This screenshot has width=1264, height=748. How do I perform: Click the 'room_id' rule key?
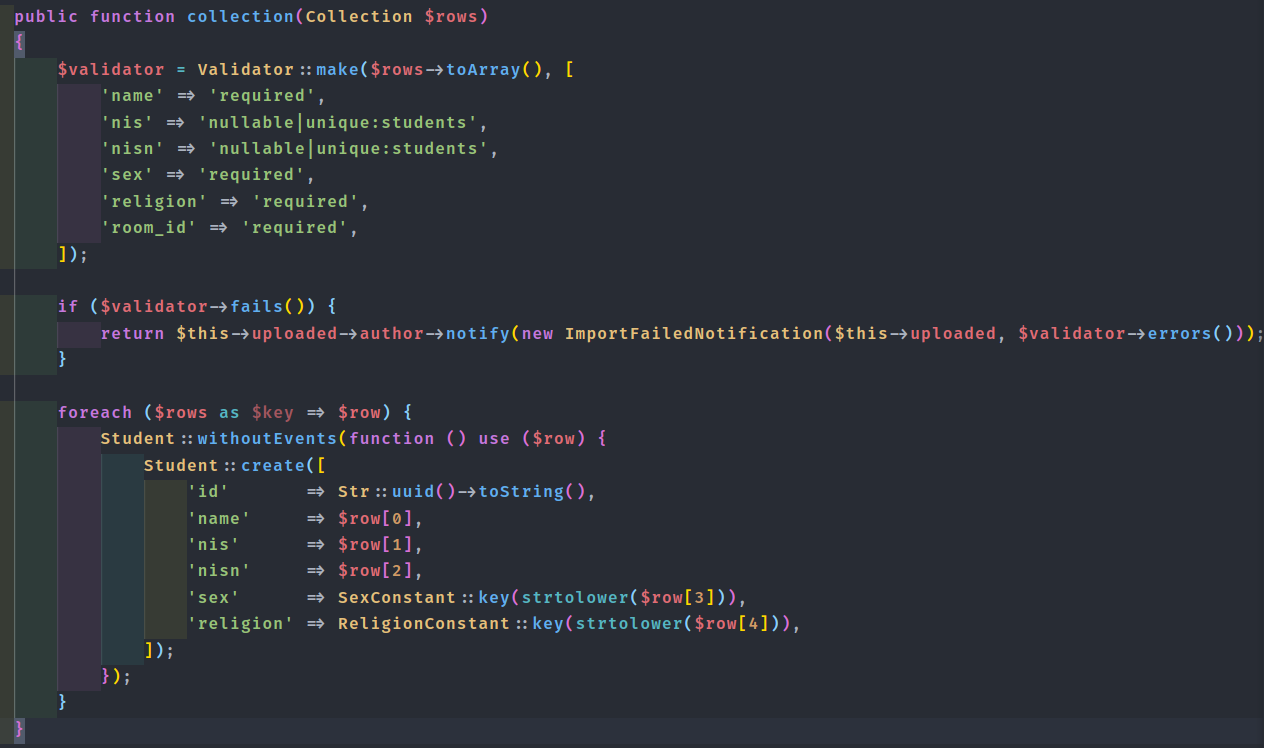point(149,228)
